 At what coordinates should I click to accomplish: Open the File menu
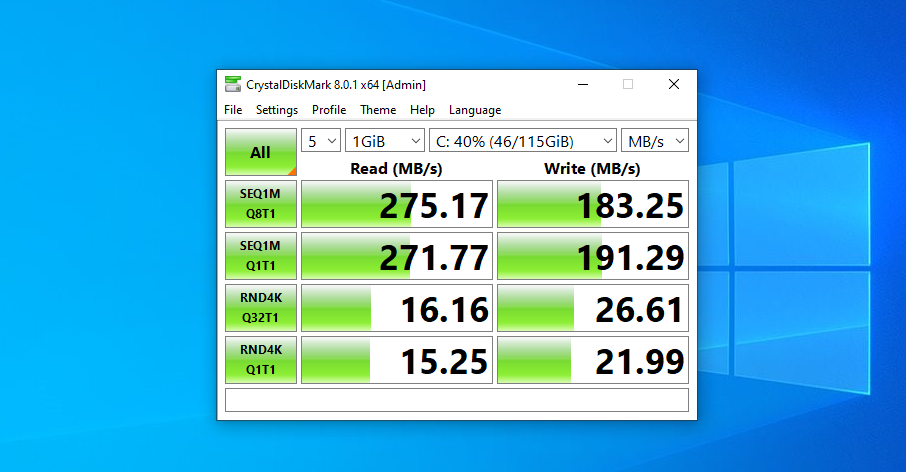[233, 110]
